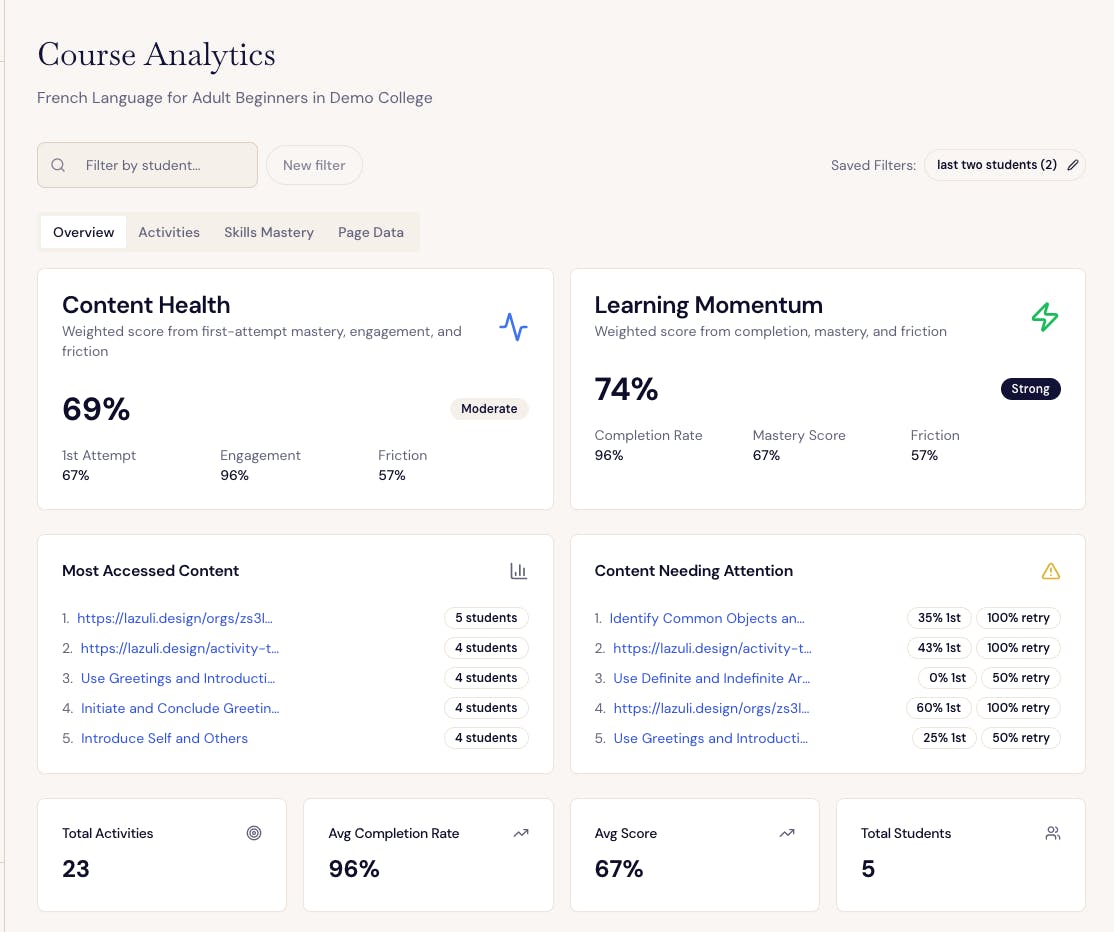Click the search magnifier icon

click(x=59, y=165)
